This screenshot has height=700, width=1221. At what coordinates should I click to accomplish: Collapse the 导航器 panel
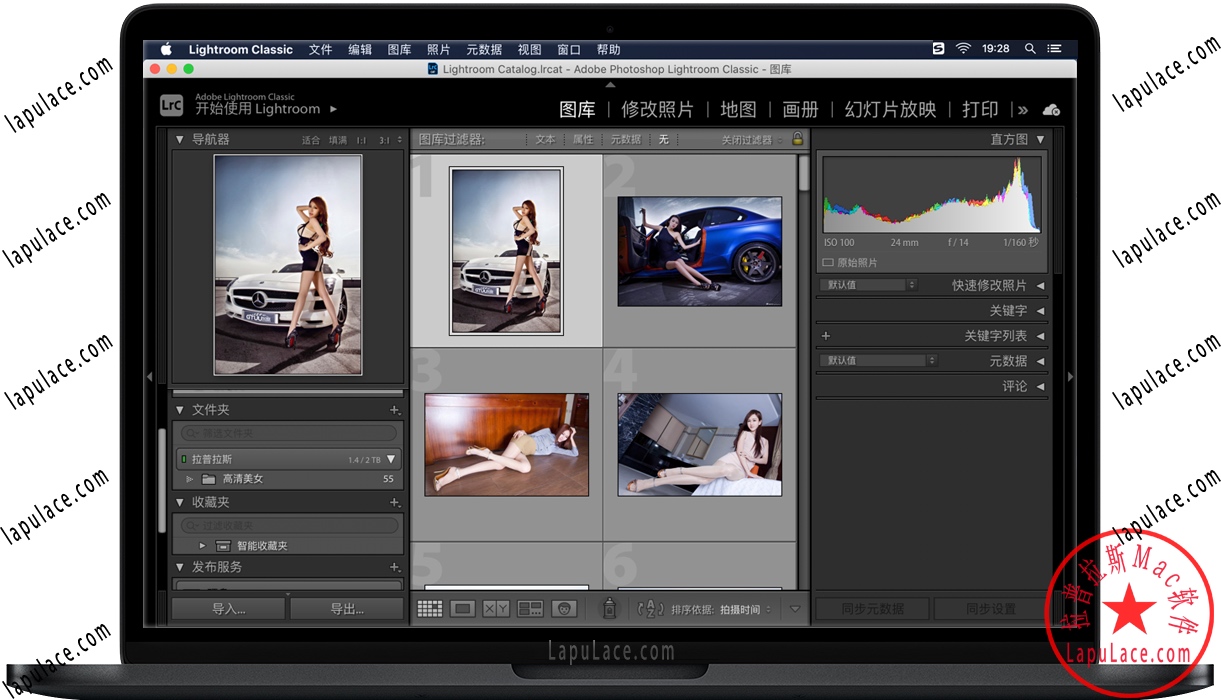tap(179, 139)
